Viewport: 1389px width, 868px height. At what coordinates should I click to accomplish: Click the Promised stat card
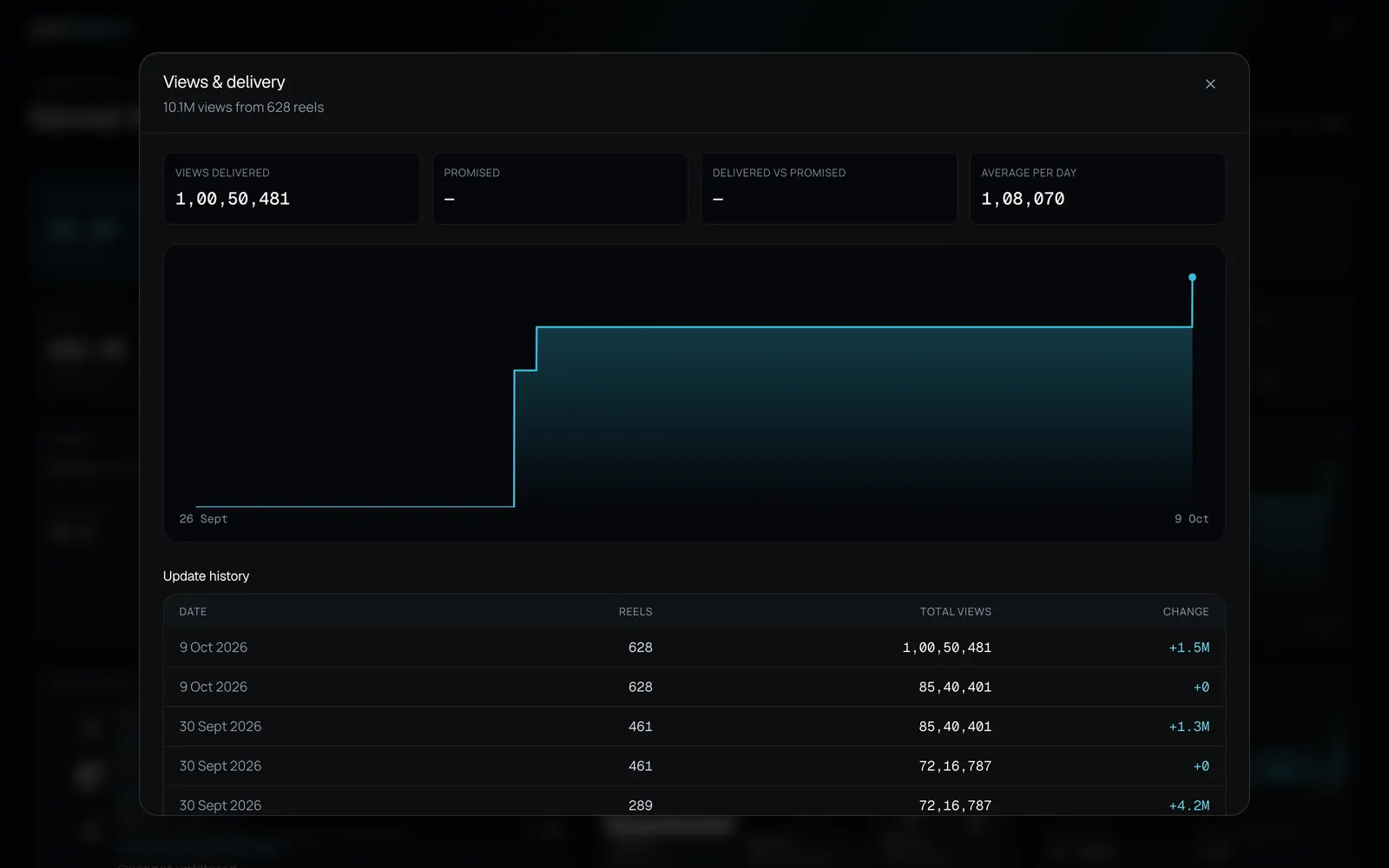pos(560,188)
